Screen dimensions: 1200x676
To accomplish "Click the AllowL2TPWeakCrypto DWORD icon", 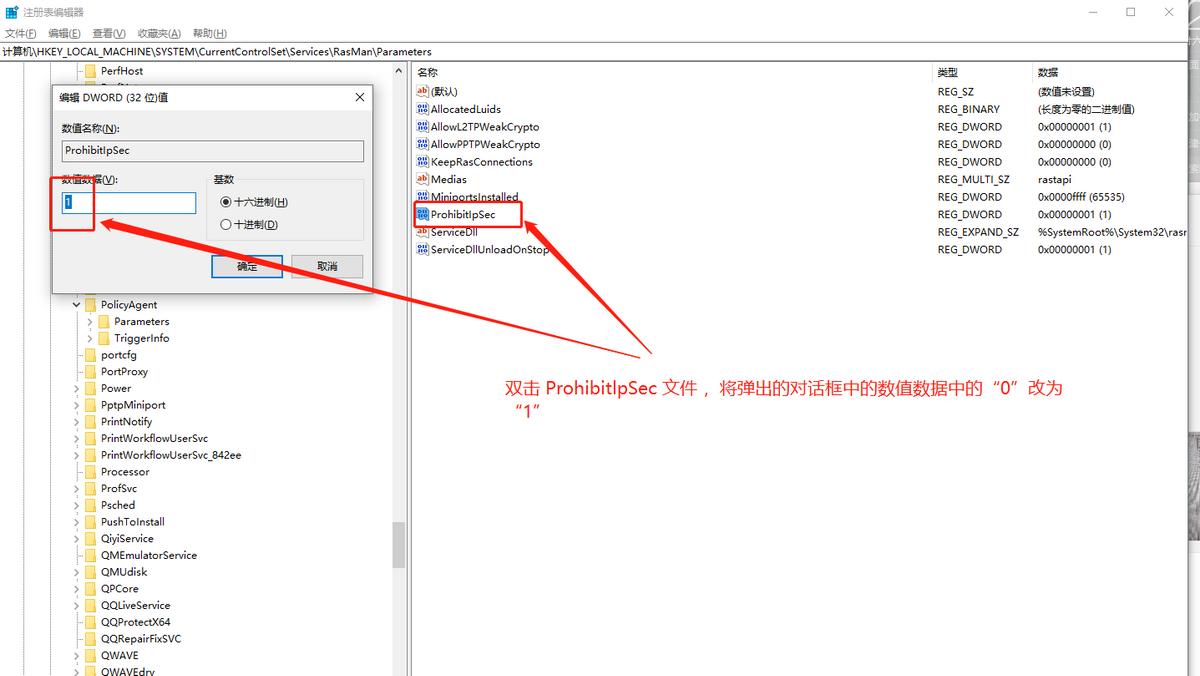I will [422, 127].
